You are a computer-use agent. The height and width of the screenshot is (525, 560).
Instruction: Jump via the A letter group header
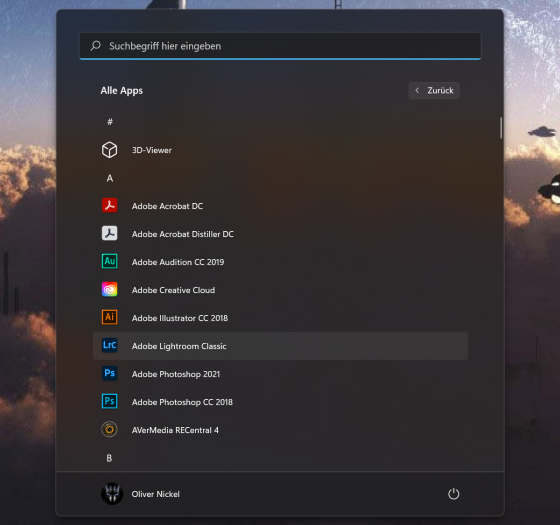(110, 178)
